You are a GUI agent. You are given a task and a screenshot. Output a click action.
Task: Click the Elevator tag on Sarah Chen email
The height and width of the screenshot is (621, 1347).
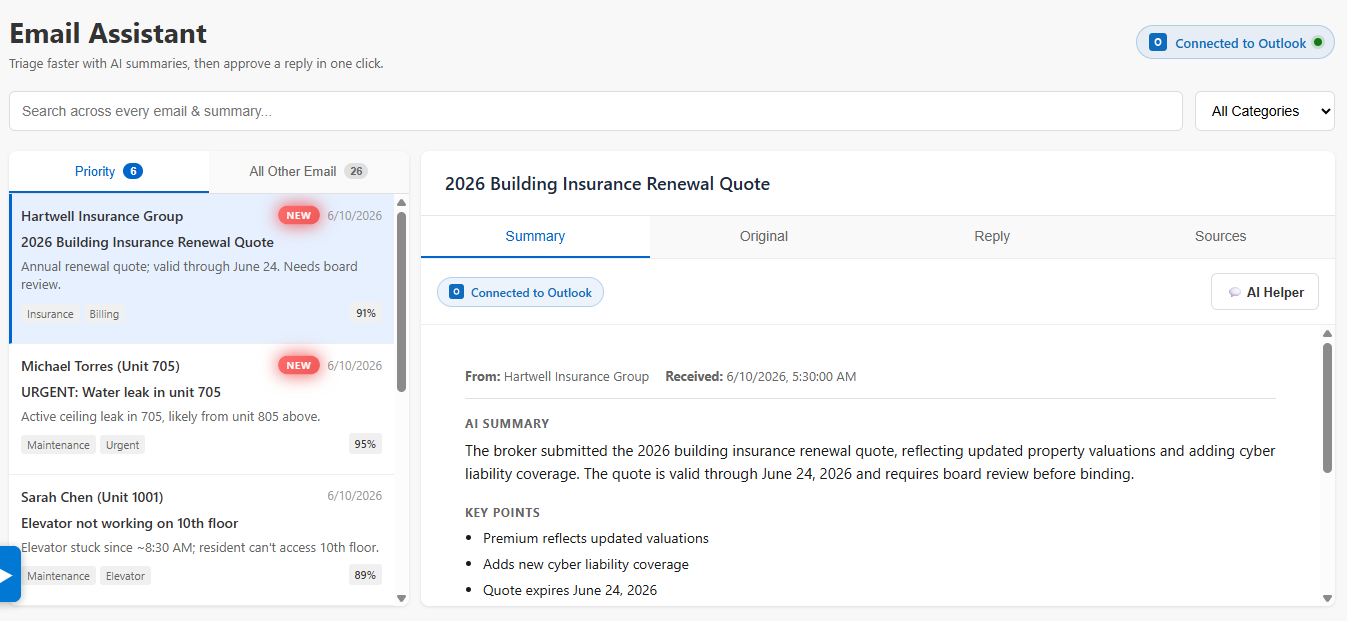point(125,576)
